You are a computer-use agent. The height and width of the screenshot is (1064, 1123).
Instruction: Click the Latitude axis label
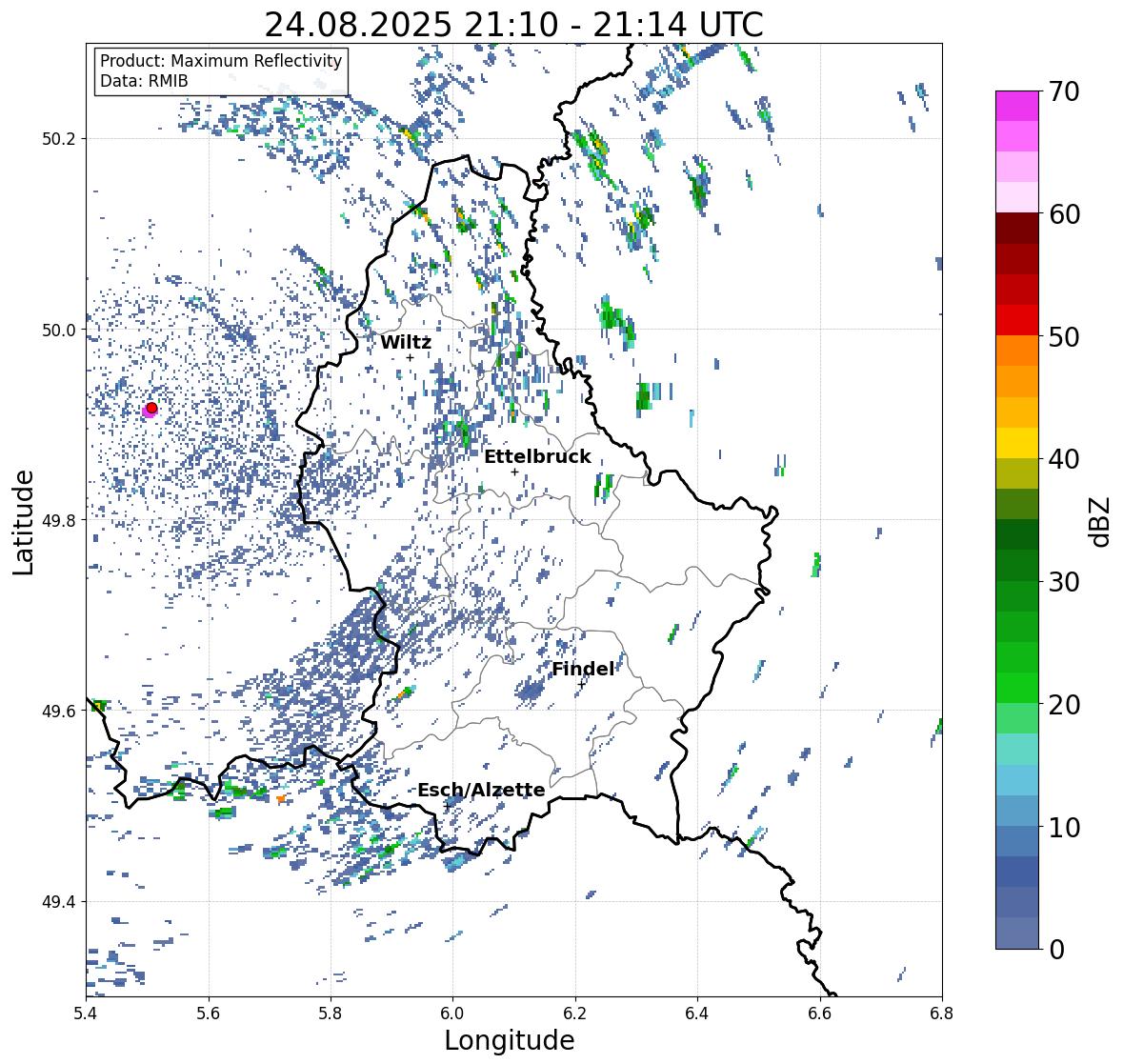pyautogui.click(x=23, y=523)
